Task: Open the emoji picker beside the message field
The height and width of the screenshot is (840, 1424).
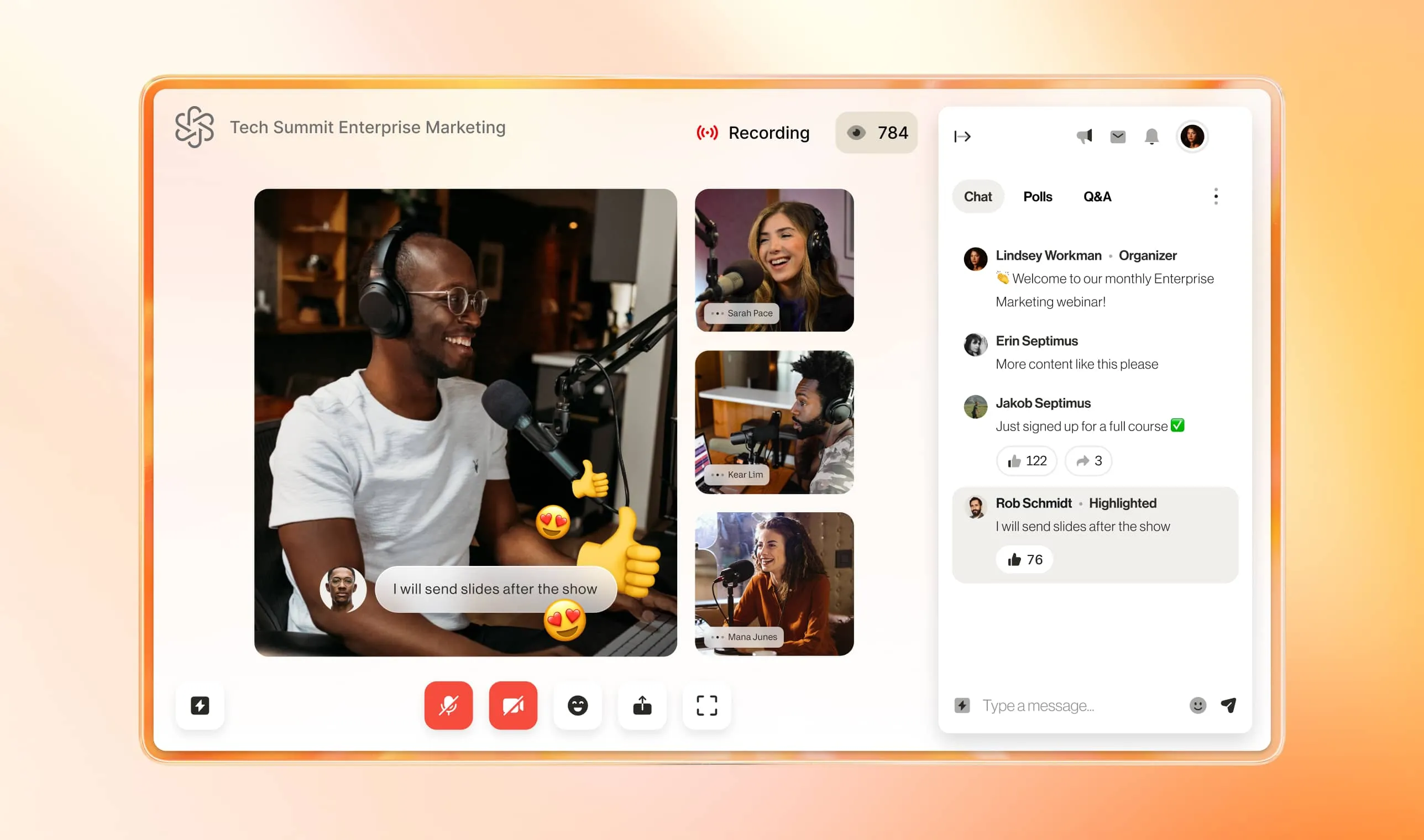Action: (x=1196, y=705)
